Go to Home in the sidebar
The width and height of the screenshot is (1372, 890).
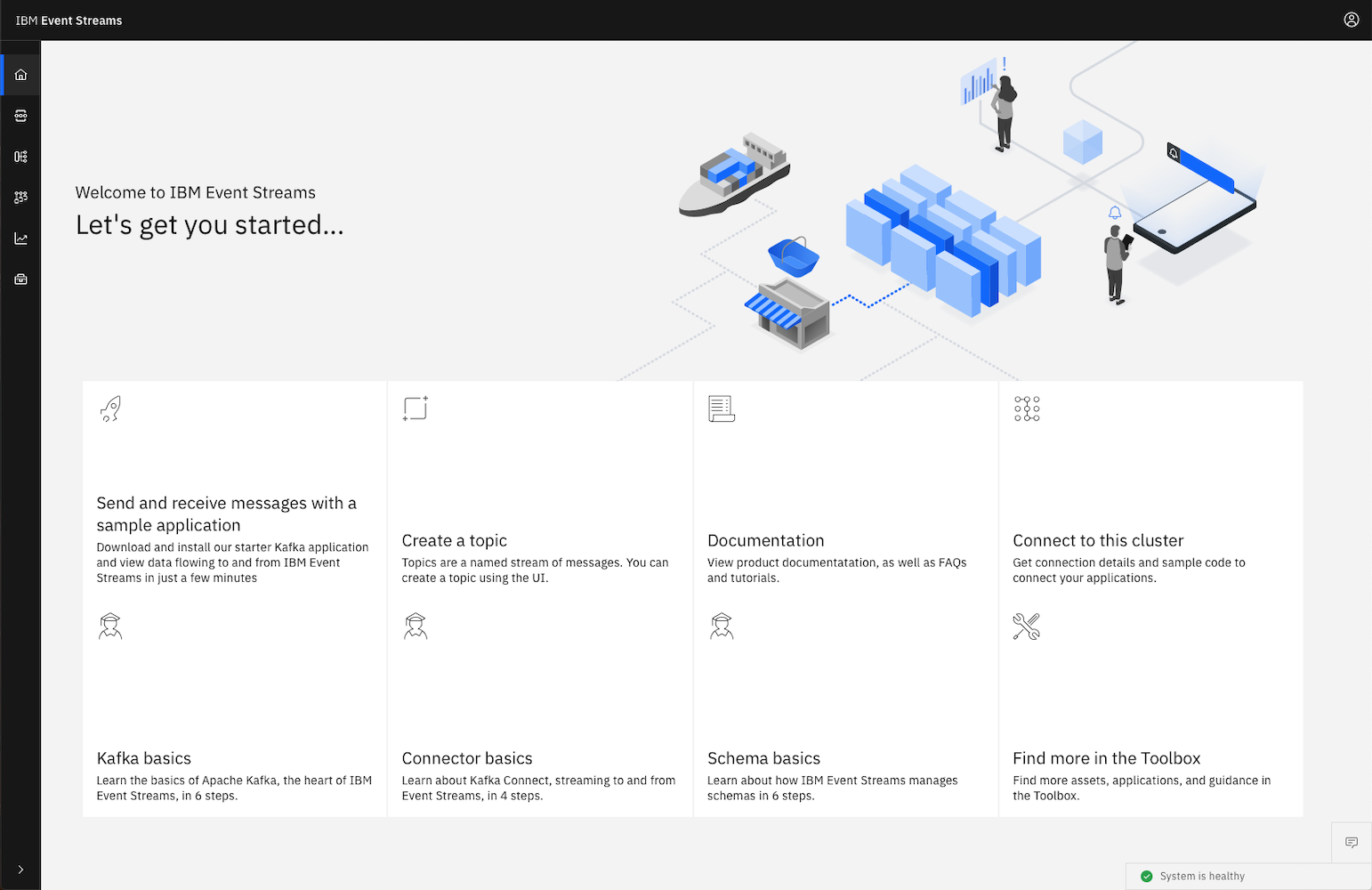tap(20, 75)
